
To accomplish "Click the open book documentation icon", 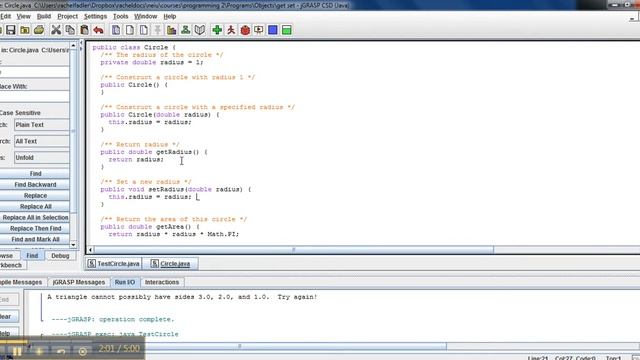I will coord(200,30).
